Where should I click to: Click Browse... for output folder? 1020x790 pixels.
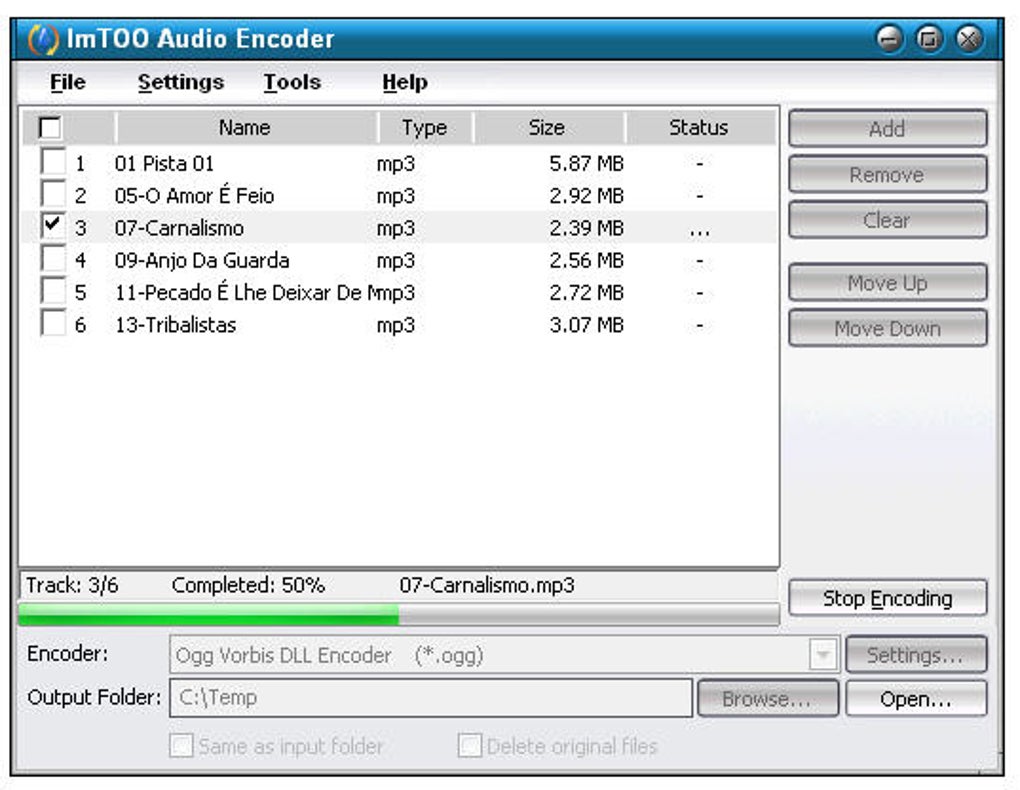tap(768, 699)
